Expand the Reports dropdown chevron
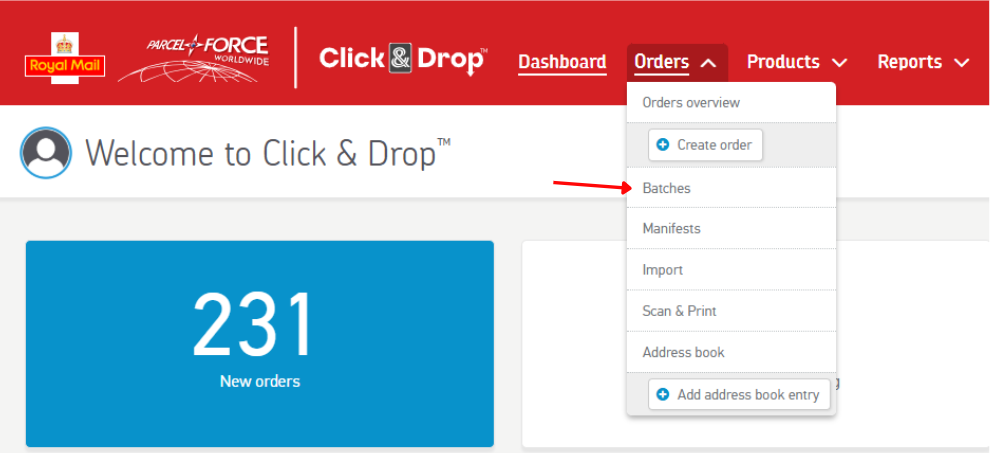 pyautogui.click(x=961, y=63)
